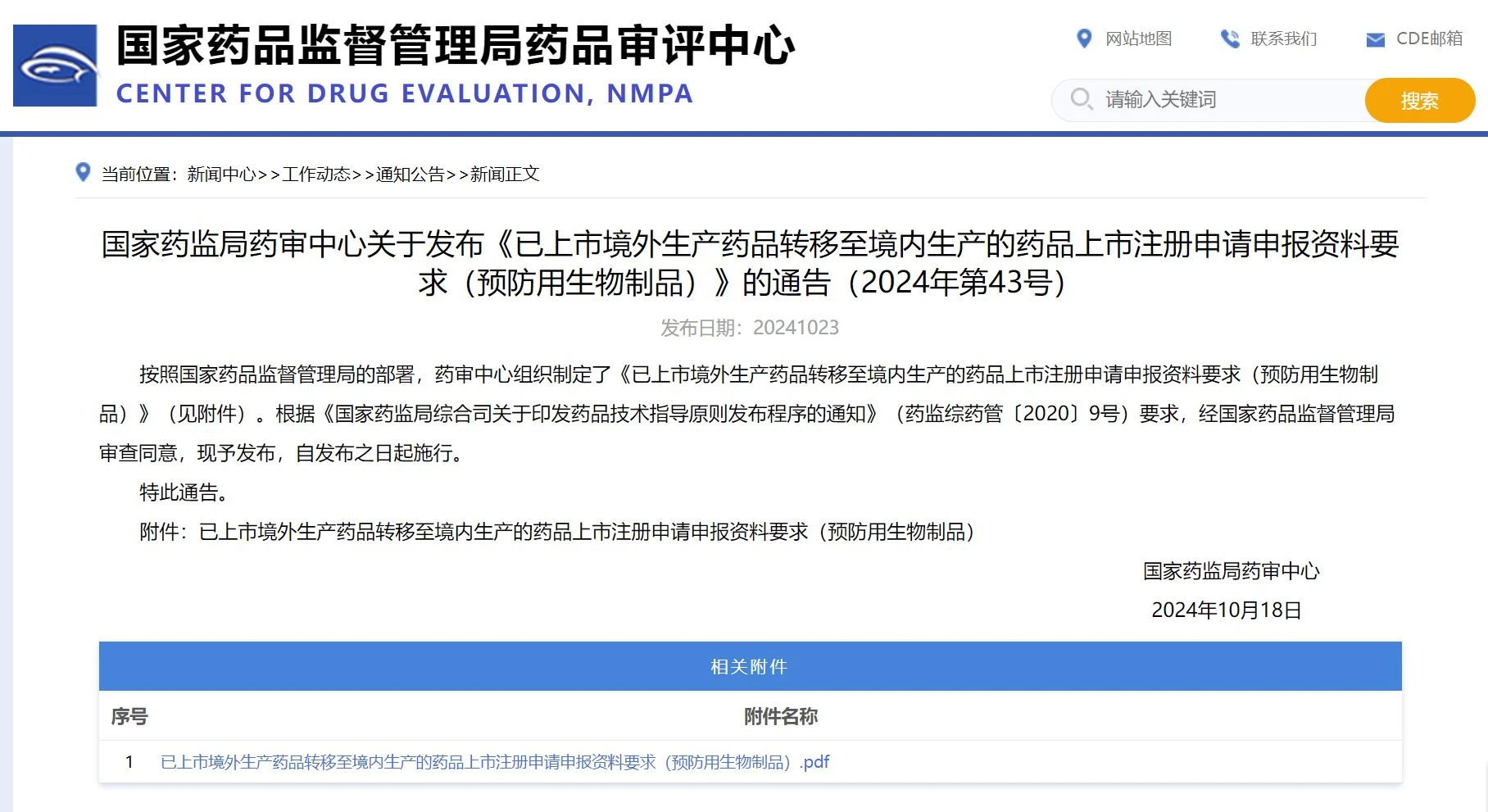Image resolution: width=1488 pixels, height=812 pixels.
Task: Click 新闻正文 in the breadcrumb
Action: pyautogui.click(x=505, y=174)
